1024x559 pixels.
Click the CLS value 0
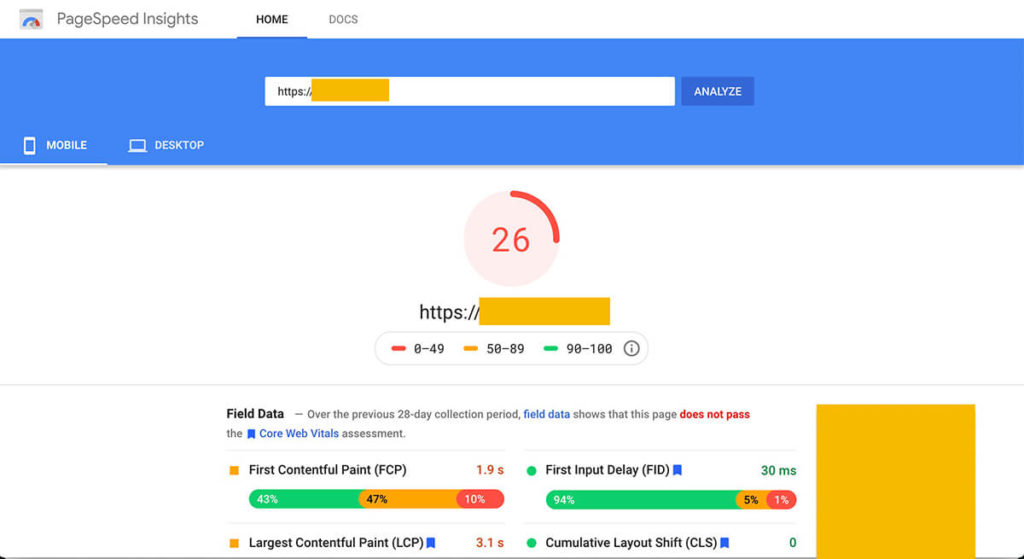click(792, 543)
